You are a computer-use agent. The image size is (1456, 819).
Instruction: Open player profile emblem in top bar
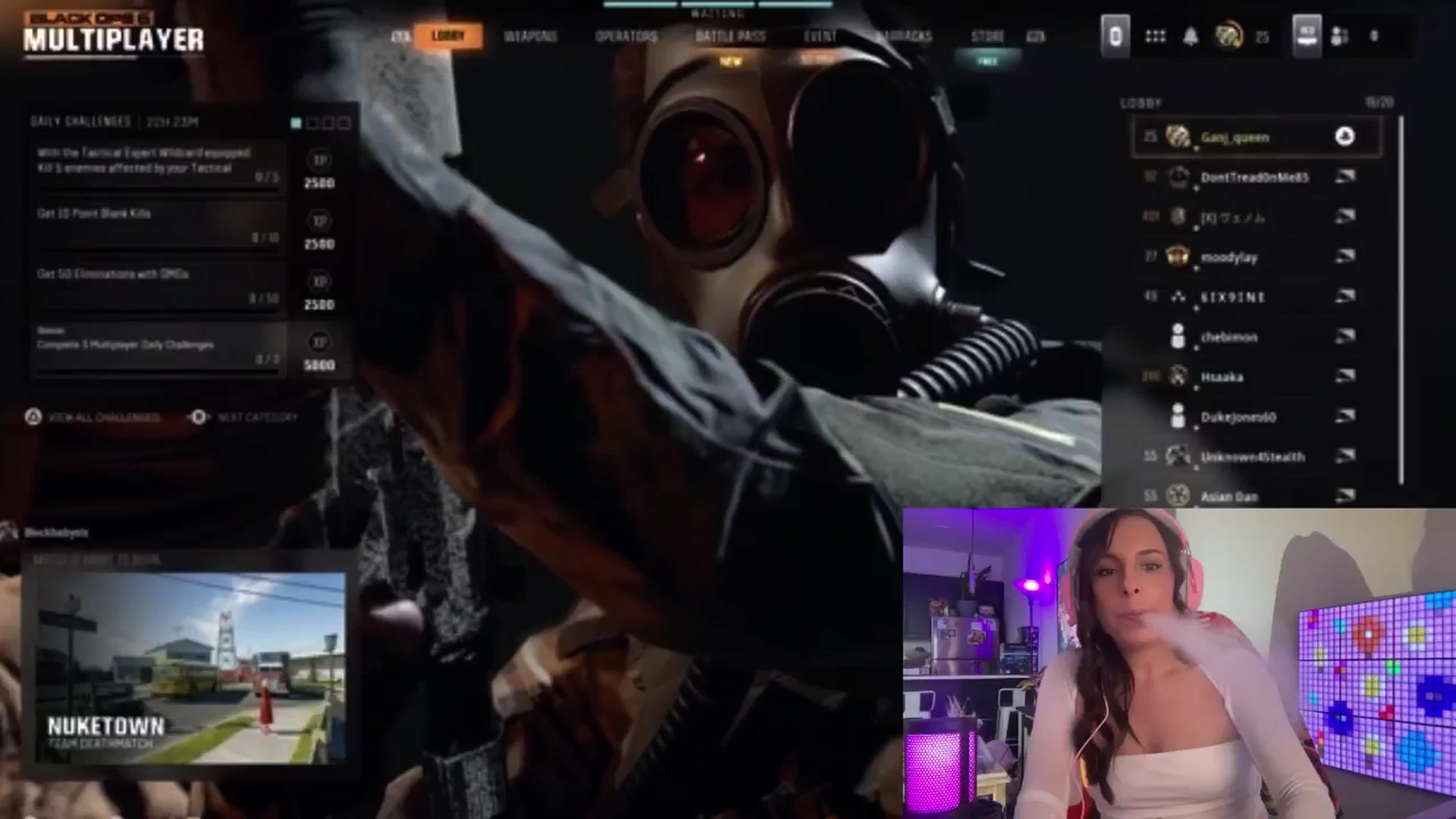point(1228,36)
